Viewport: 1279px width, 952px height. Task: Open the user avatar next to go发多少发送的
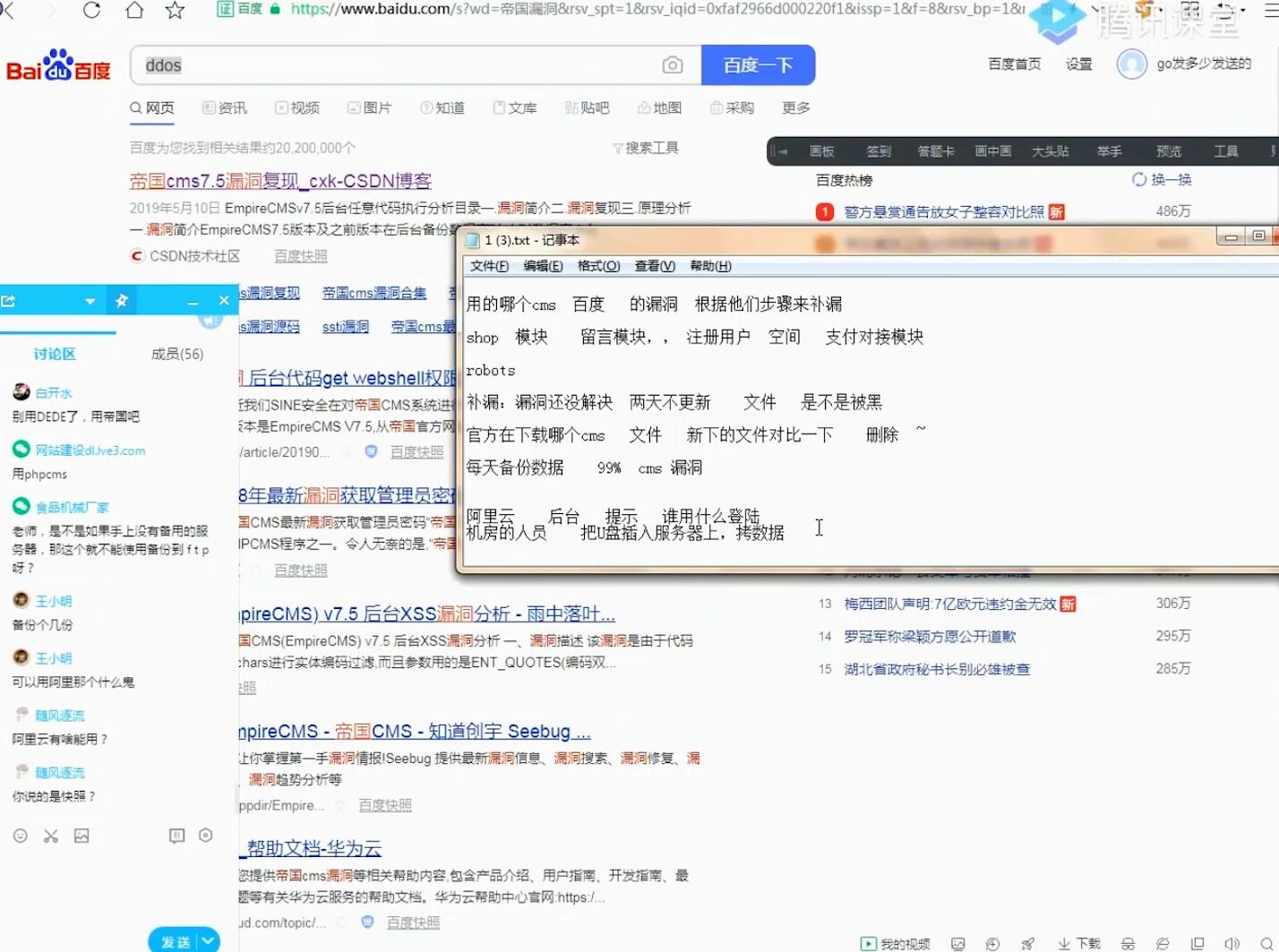click(x=1132, y=64)
